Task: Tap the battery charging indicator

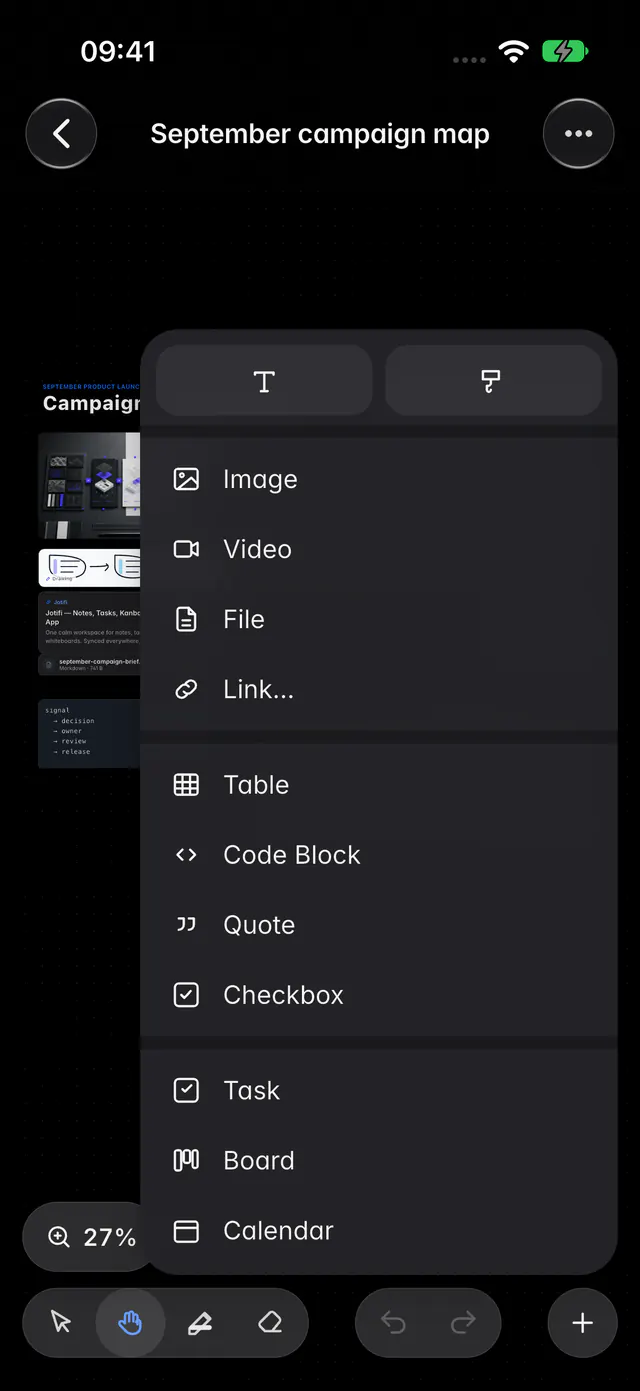Action: coord(566,52)
